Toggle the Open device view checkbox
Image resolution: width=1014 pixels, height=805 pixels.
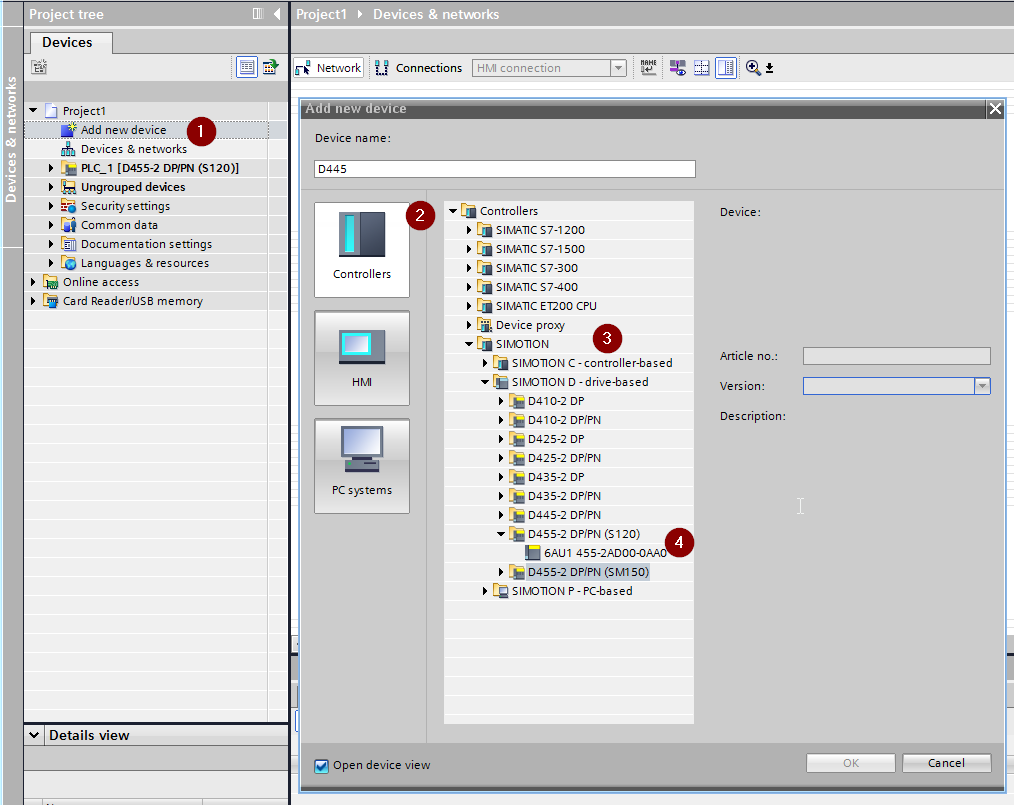pyautogui.click(x=321, y=766)
